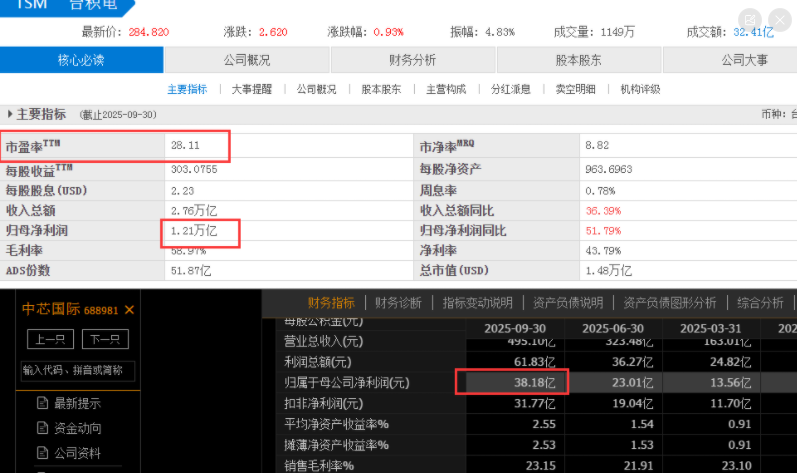Open the 机构评级 sub-link
797x473 pixels.
(x=640, y=89)
